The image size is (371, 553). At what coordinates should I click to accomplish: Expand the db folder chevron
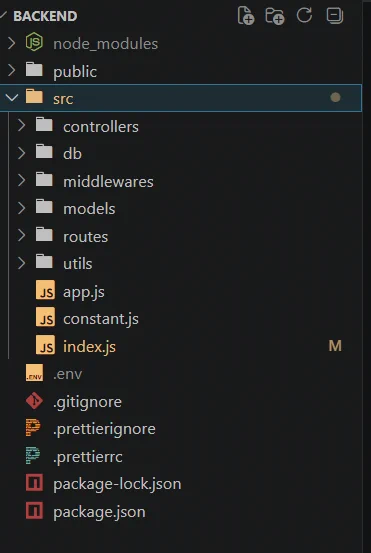pyautogui.click(x=22, y=153)
